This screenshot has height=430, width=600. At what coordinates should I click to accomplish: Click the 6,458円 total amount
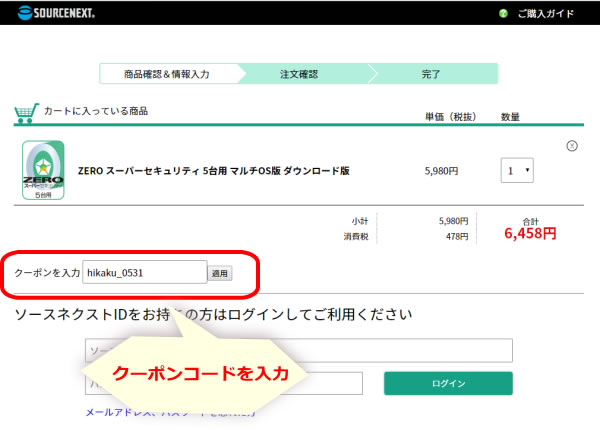coord(530,233)
